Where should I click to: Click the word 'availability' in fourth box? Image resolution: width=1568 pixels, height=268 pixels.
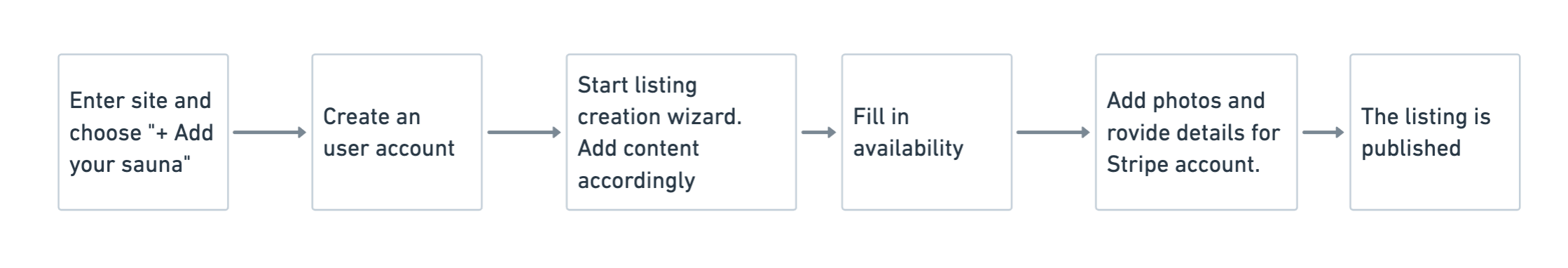(908, 148)
